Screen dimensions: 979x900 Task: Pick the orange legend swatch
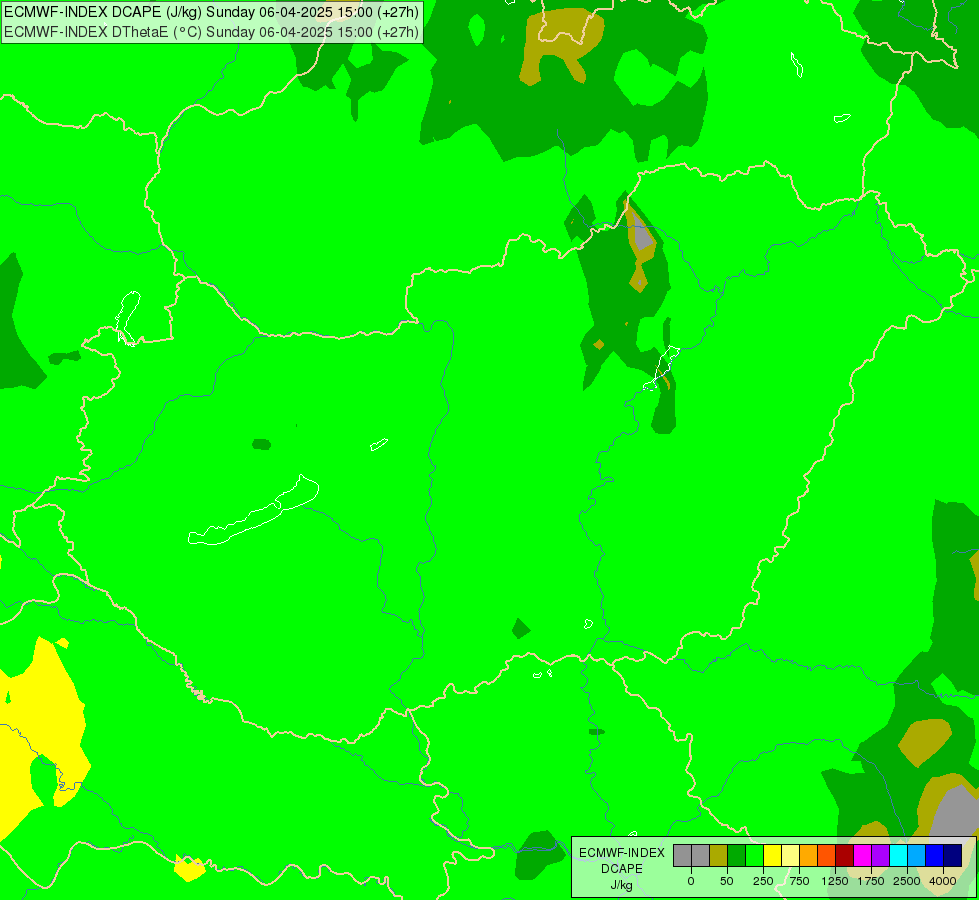[x=809, y=855]
